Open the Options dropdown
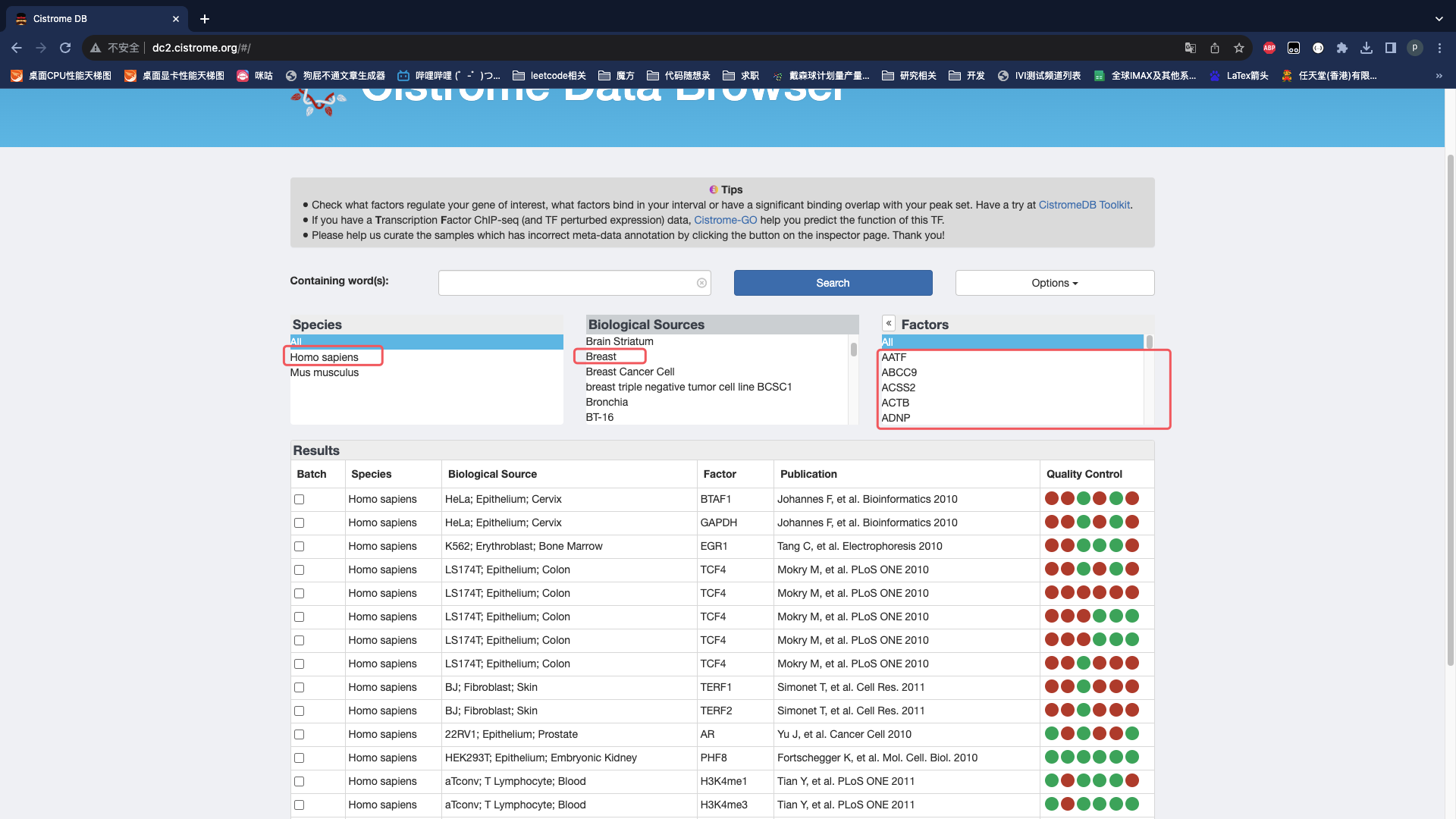The width and height of the screenshot is (1456, 819). coord(1055,283)
